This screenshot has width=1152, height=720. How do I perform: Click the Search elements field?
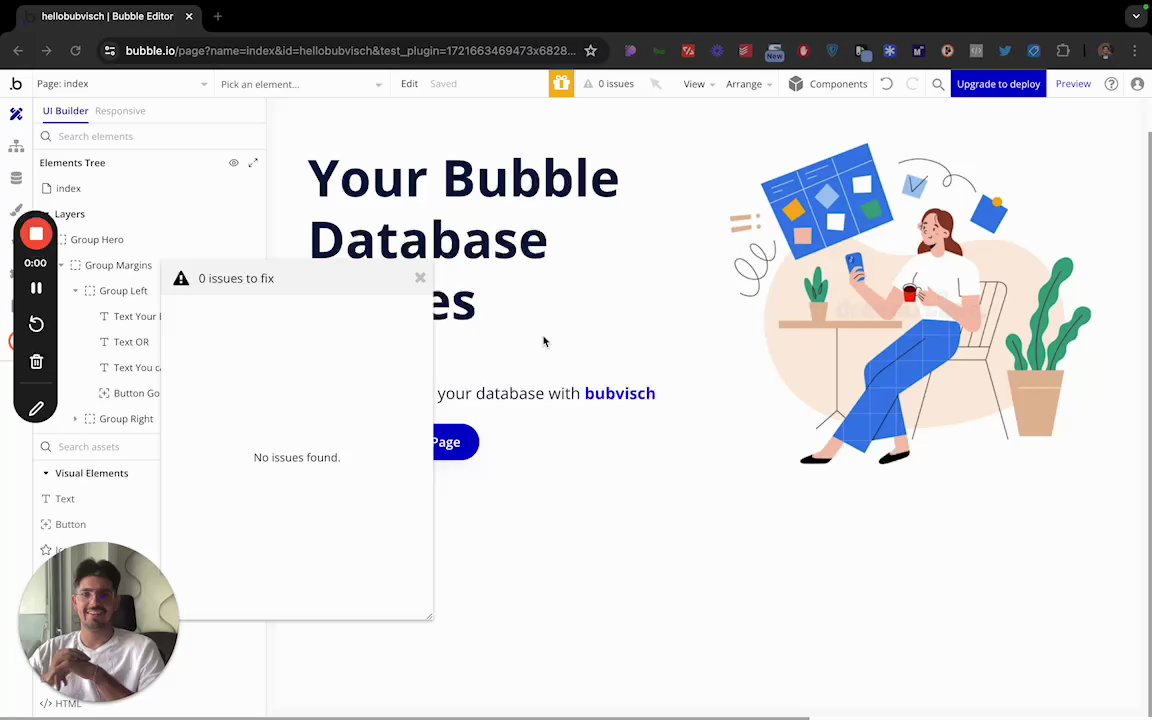tap(151, 136)
